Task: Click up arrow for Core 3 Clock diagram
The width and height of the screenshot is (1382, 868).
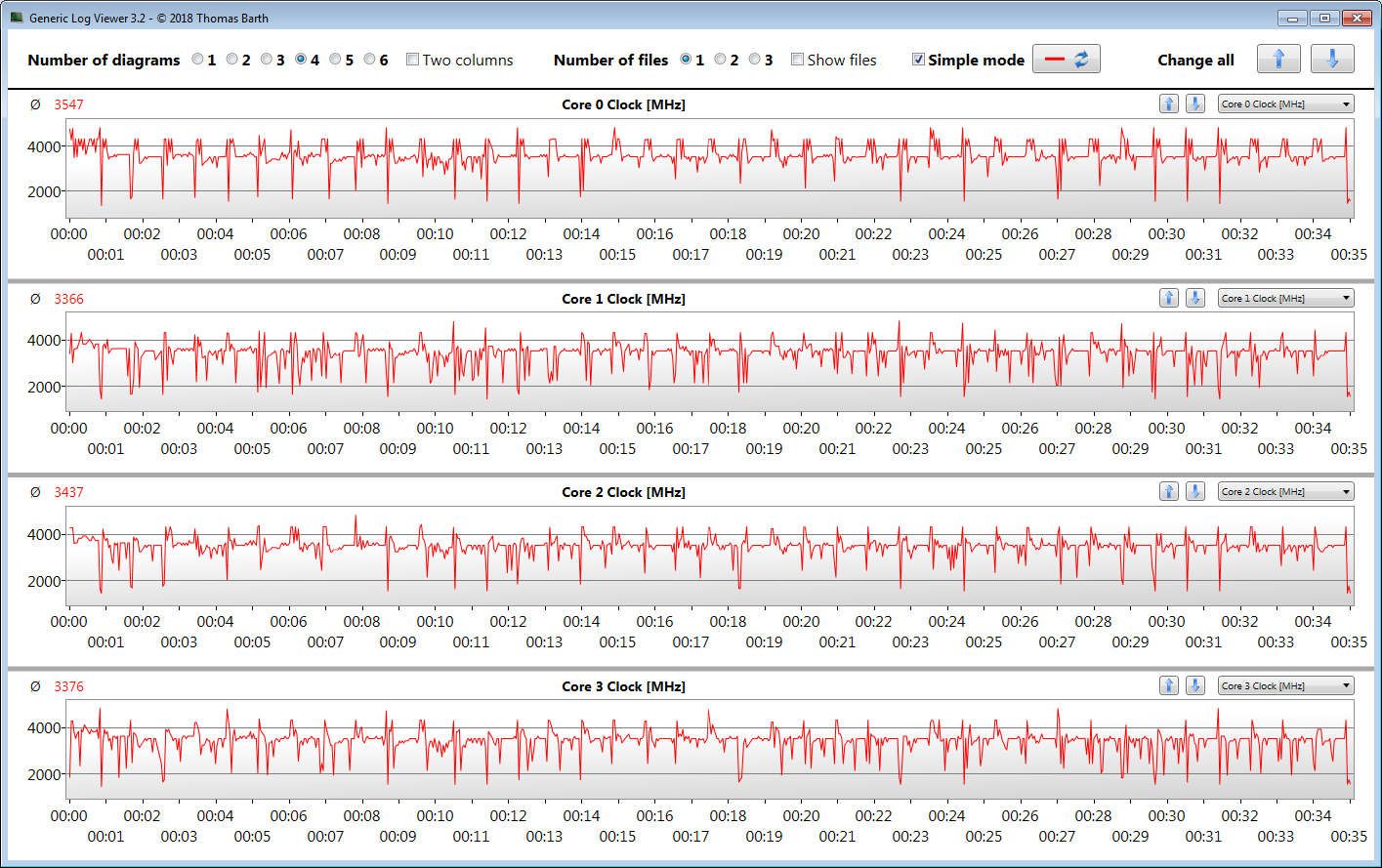Action: 1168,685
